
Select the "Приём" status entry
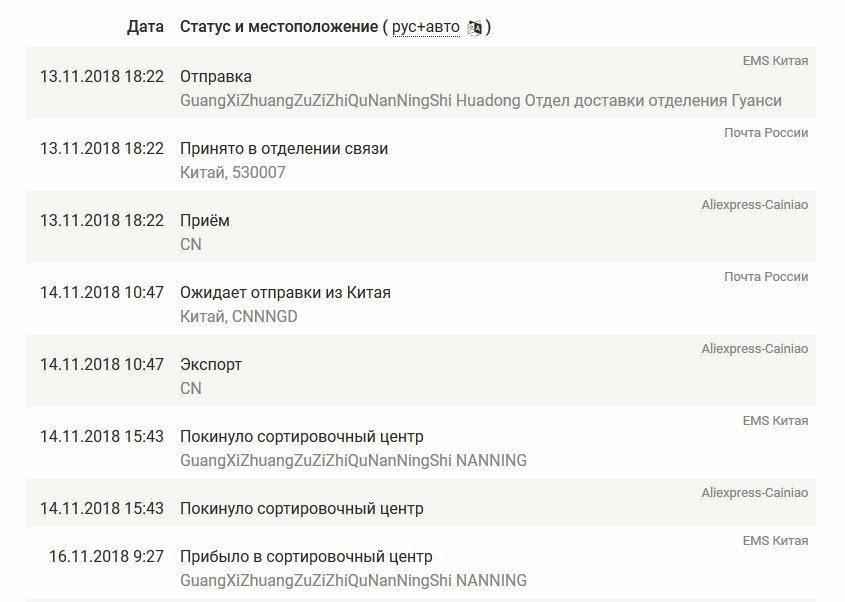coord(205,221)
